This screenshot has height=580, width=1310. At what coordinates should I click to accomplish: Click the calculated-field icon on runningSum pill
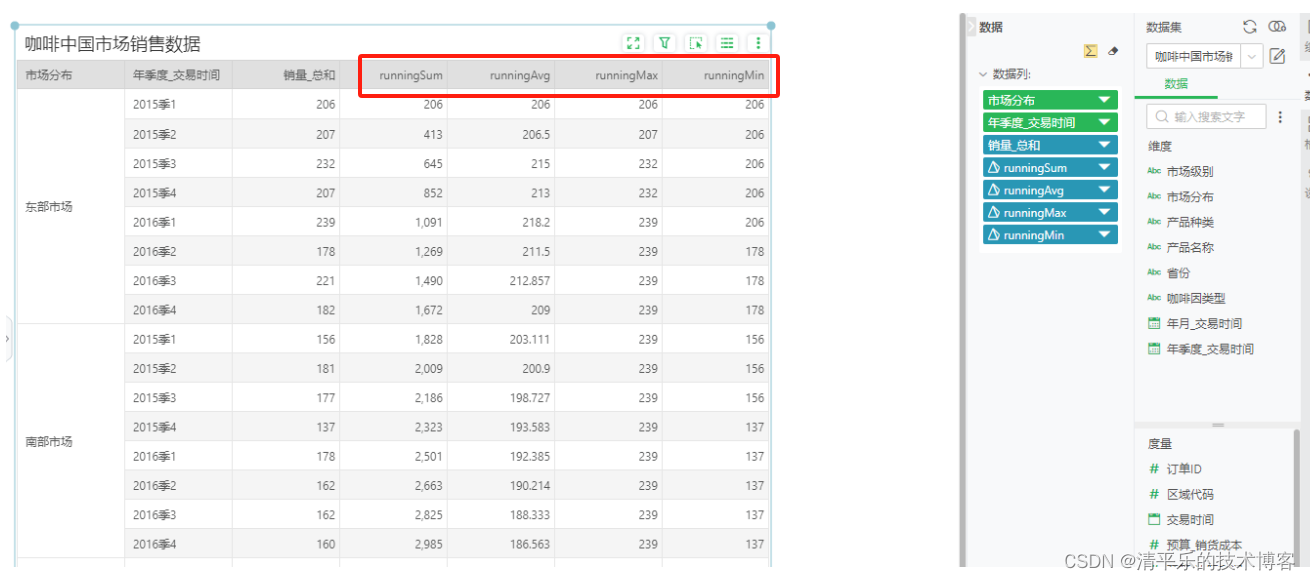coord(994,168)
